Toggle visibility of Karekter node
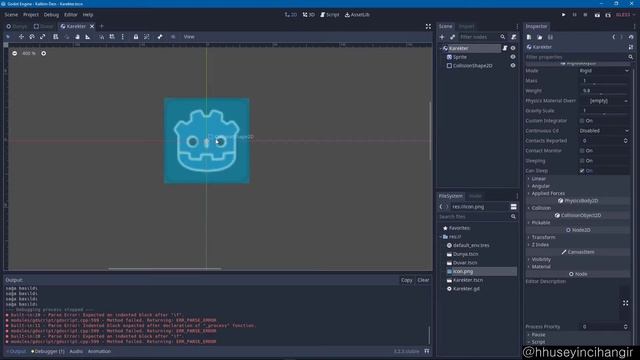The width and height of the screenshot is (640, 360). 513,48
